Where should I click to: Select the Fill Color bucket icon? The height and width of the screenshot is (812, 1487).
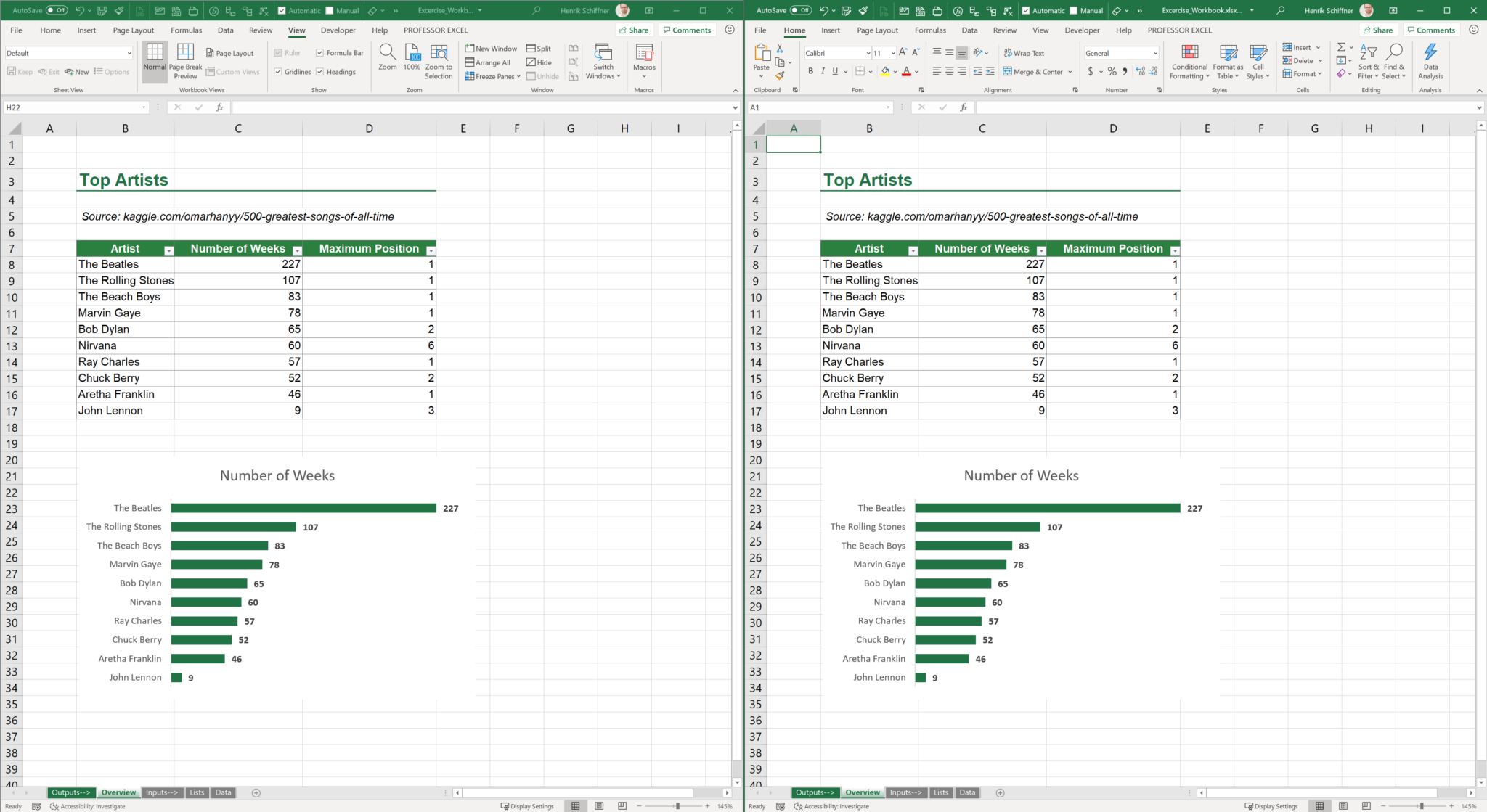[887, 71]
